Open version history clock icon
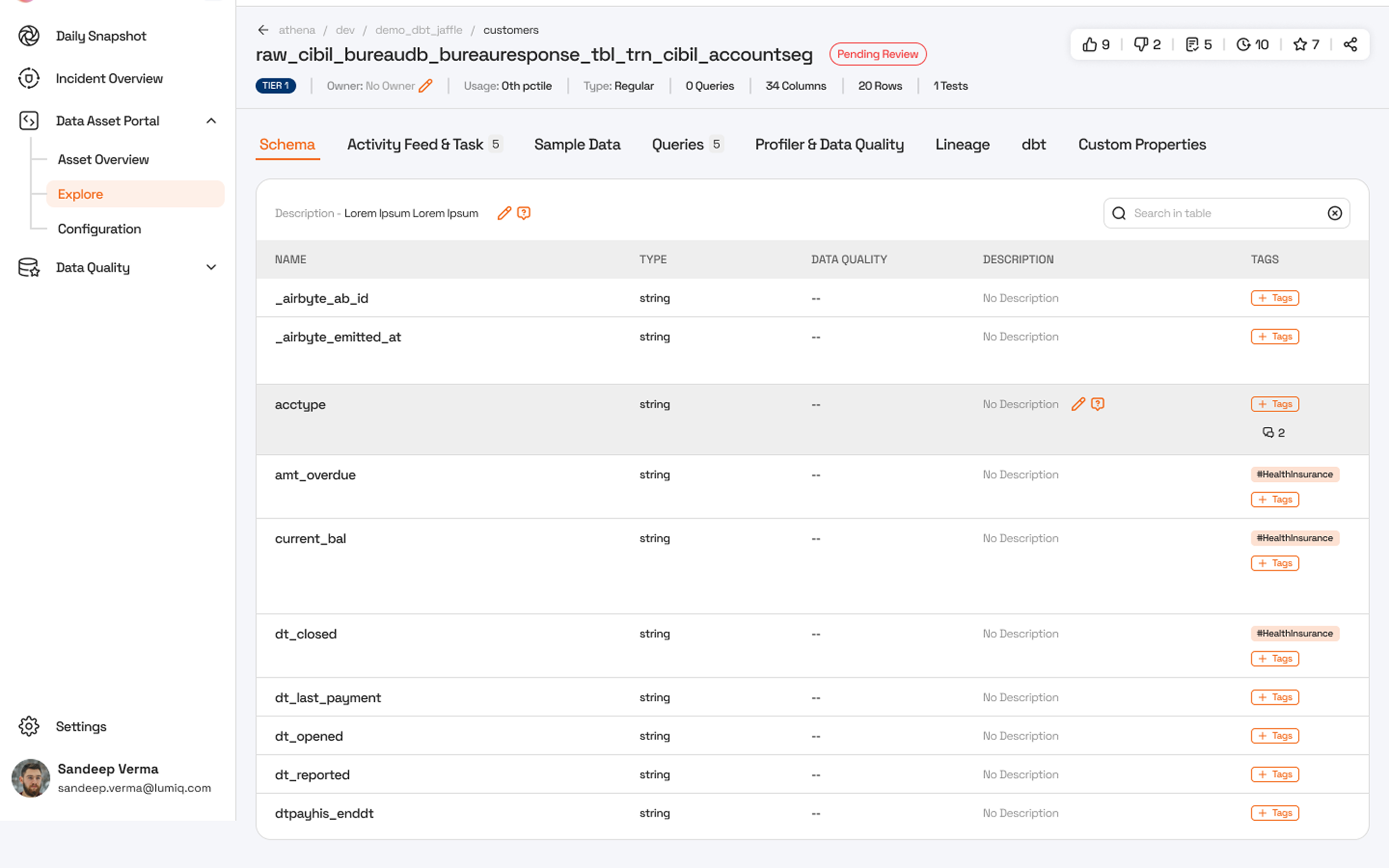 coord(1243,45)
